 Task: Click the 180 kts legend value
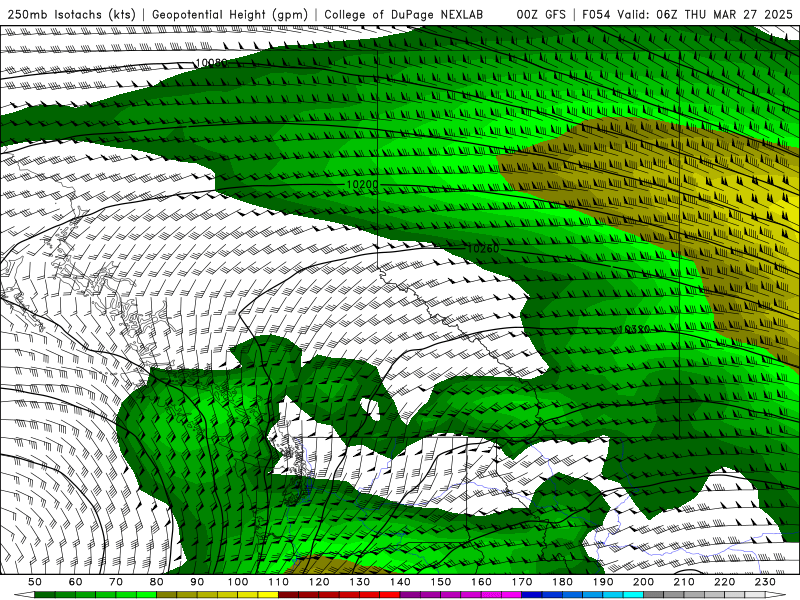tap(563, 582)
